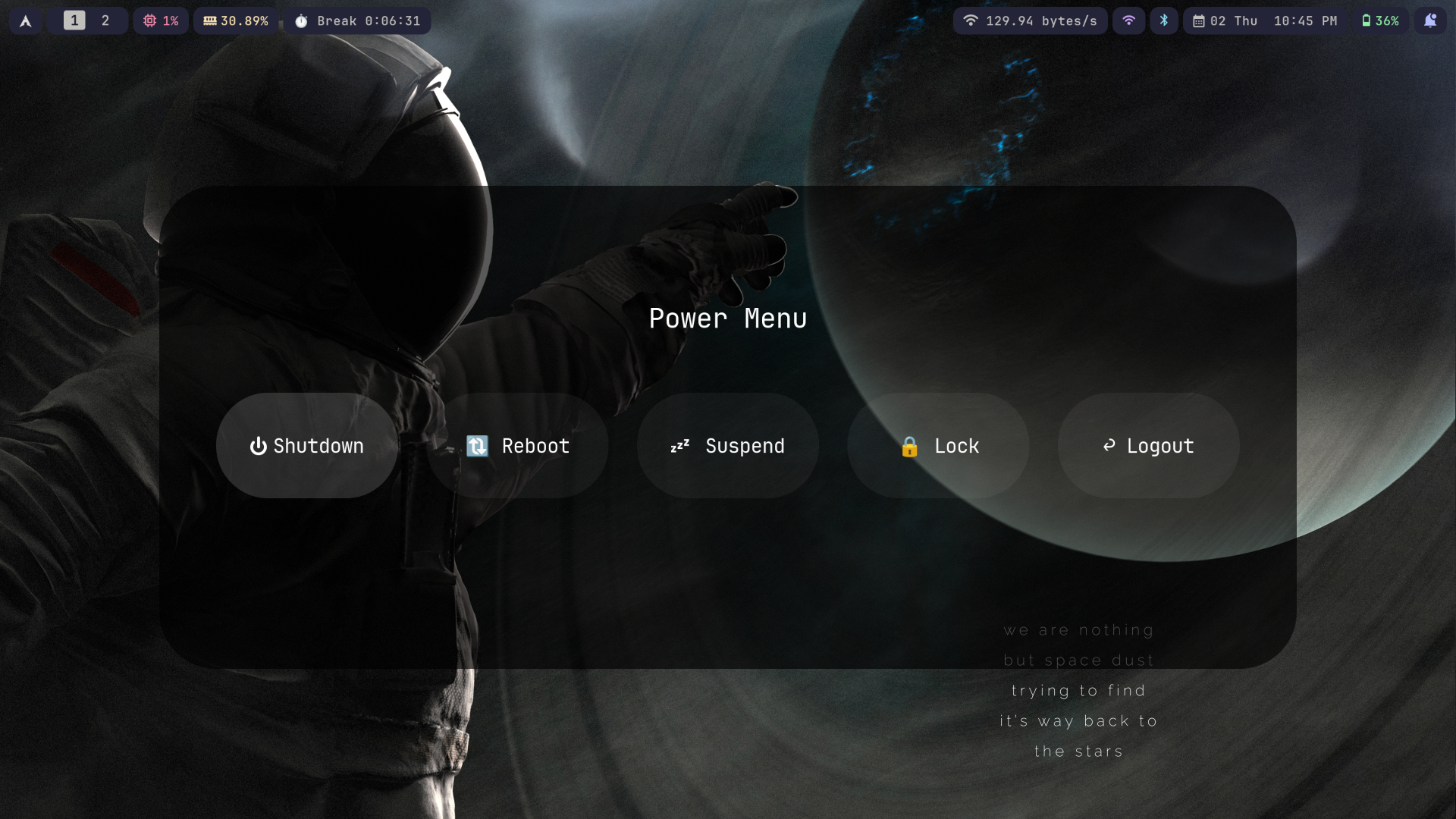
Task: Click the network speed bytes/s indicator
Action: click(1031, 20)
